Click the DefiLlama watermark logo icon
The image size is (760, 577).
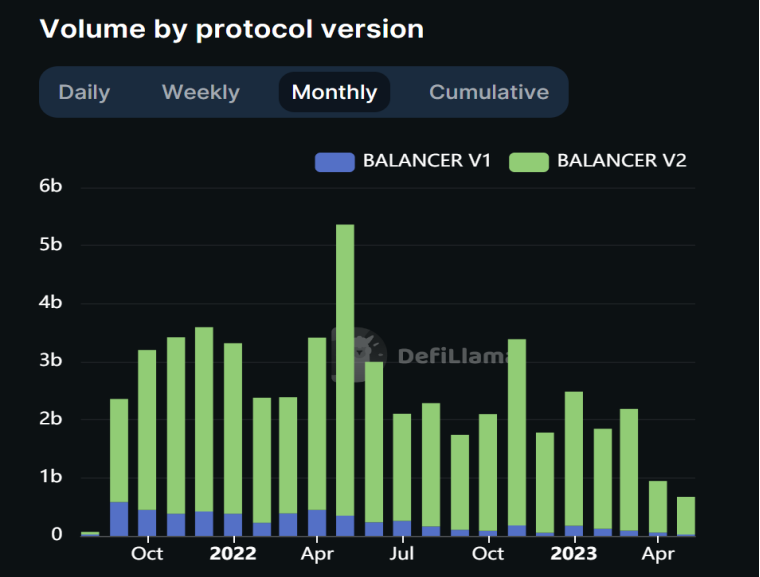[368, 350]
